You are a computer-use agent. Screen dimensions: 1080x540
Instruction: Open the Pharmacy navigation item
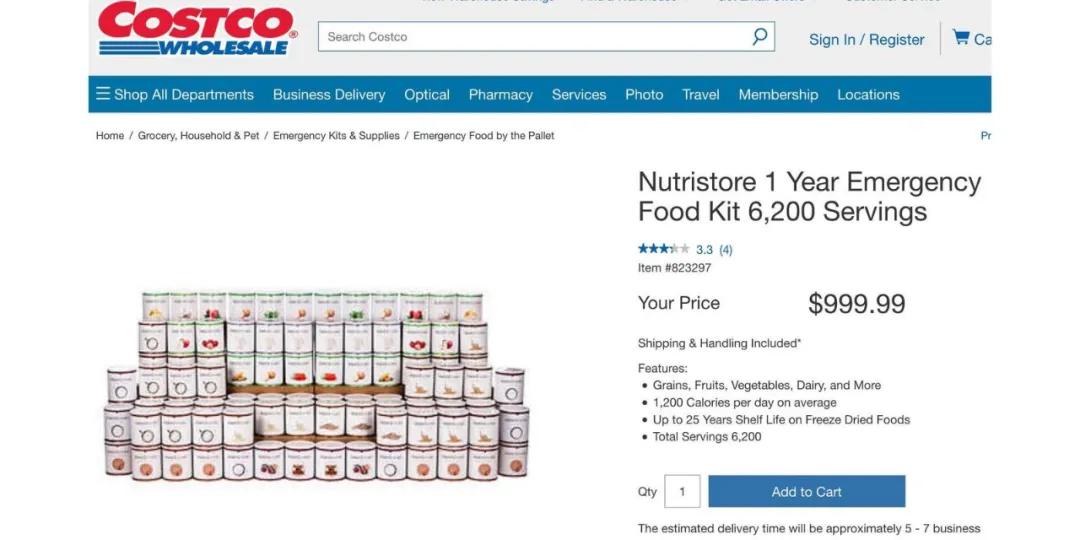(501, 94)
